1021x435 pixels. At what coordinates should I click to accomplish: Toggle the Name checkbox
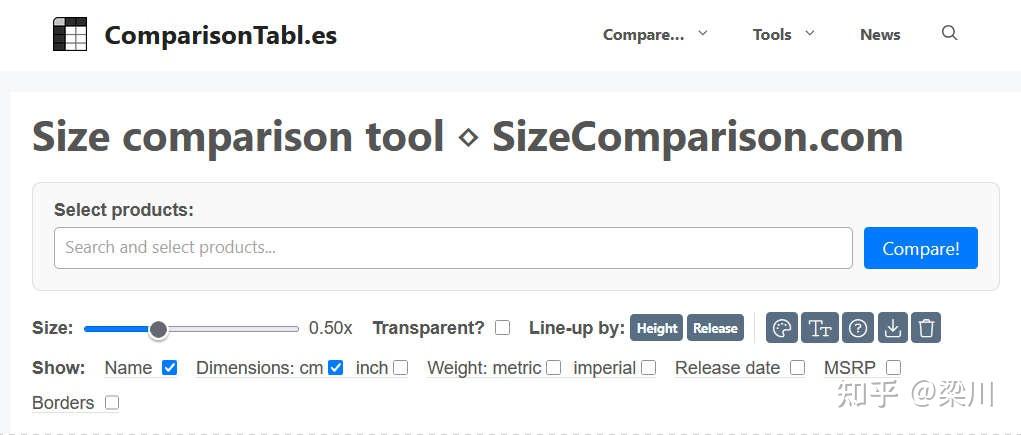(170, 368)
